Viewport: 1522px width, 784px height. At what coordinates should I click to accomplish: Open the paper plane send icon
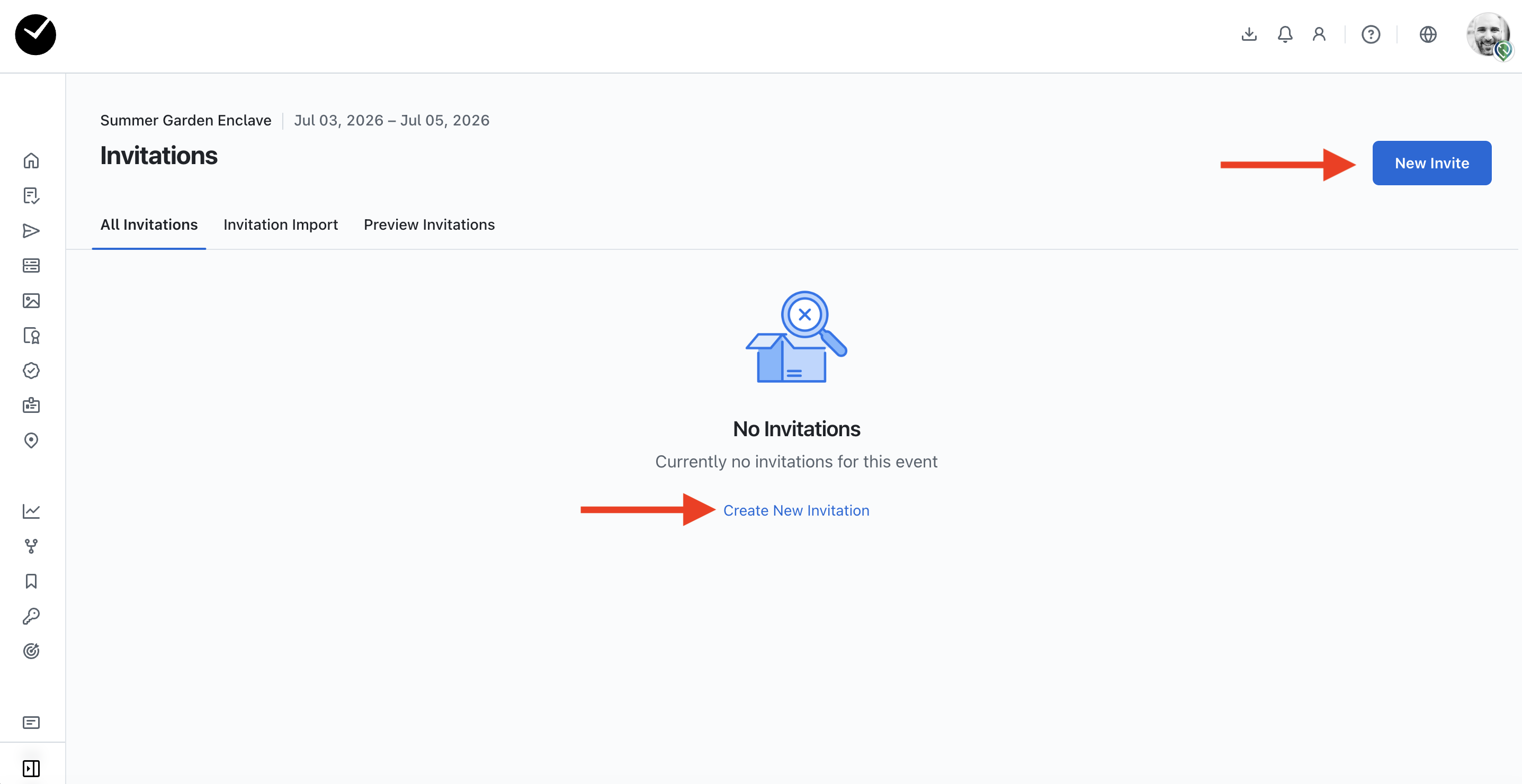click(31, 230)
